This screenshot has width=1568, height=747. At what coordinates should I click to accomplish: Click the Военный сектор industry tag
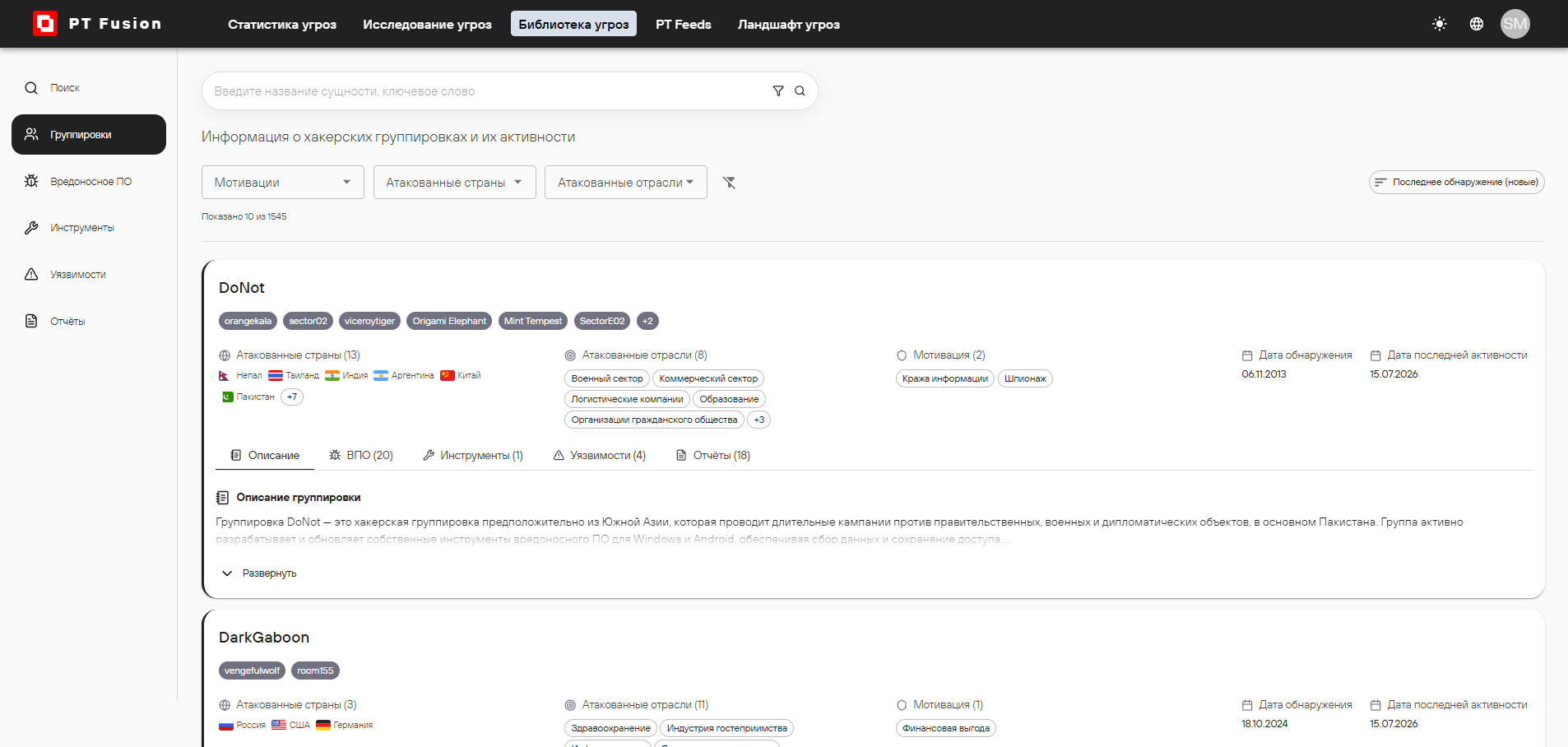607,378
